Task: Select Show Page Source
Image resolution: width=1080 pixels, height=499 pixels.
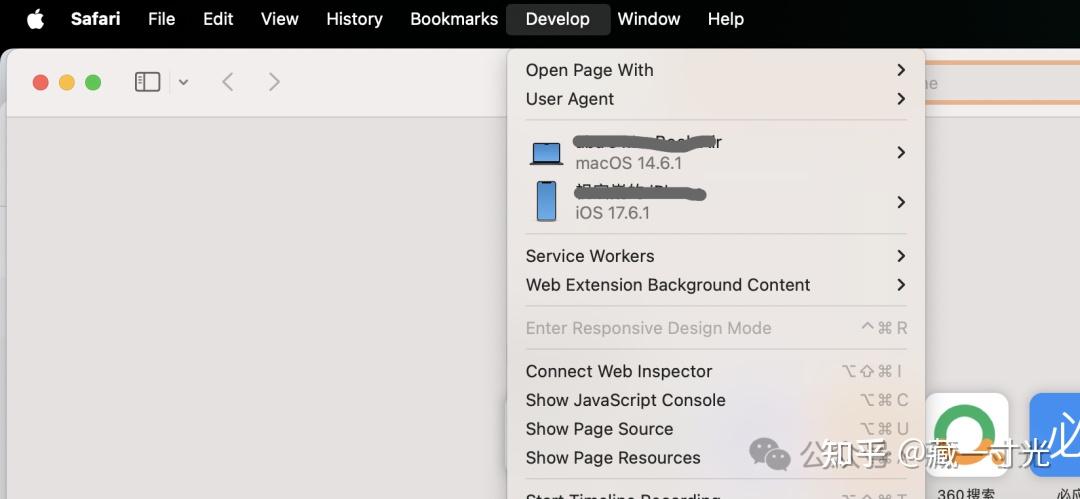Action: 600,429
